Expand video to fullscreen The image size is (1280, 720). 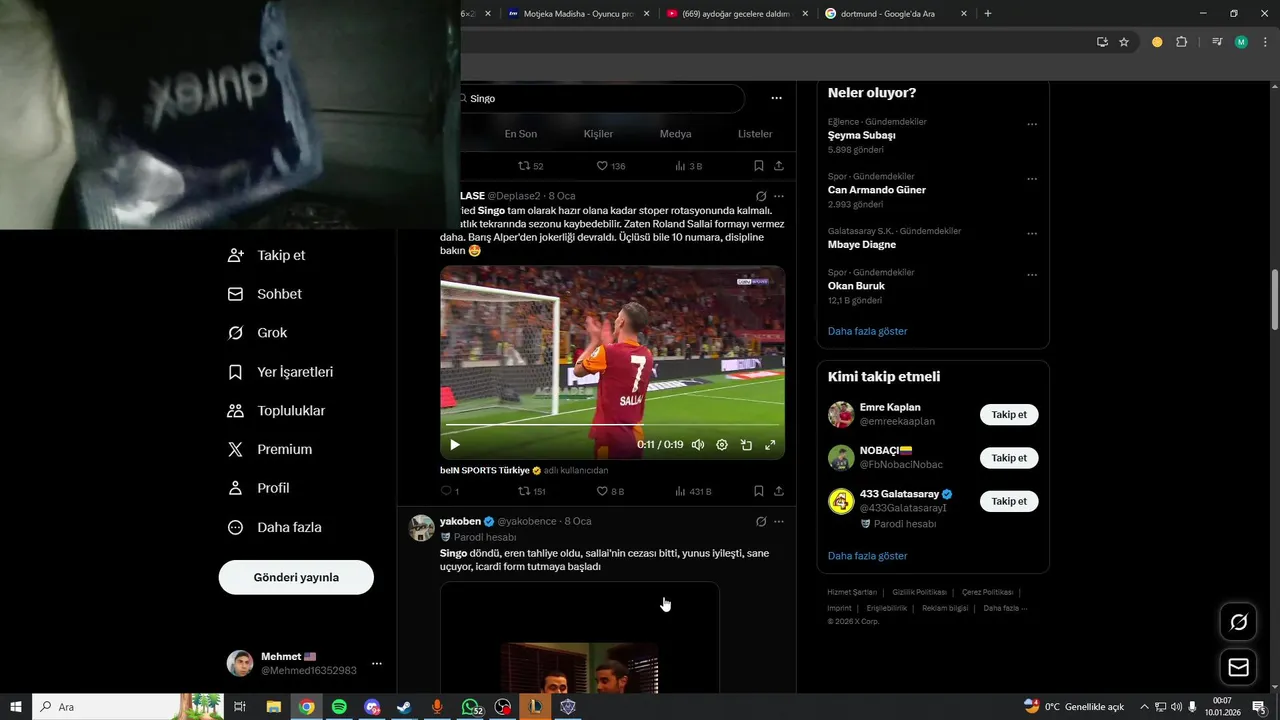pos(770,445)
